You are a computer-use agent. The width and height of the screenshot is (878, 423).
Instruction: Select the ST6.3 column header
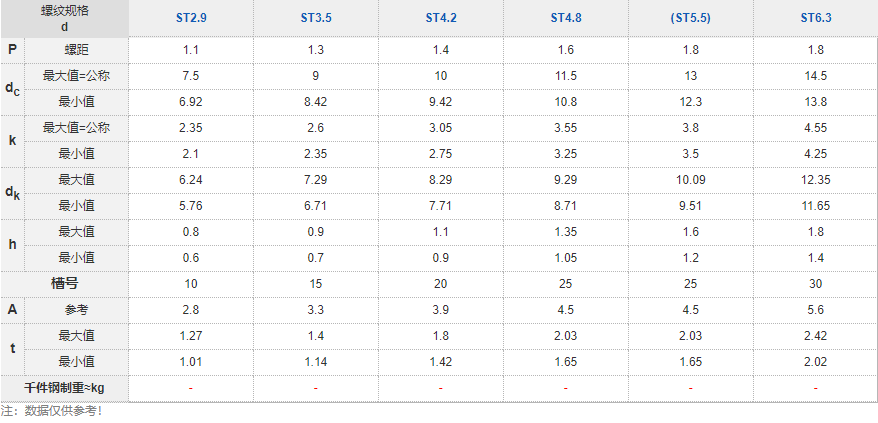[x=815, y=19]
